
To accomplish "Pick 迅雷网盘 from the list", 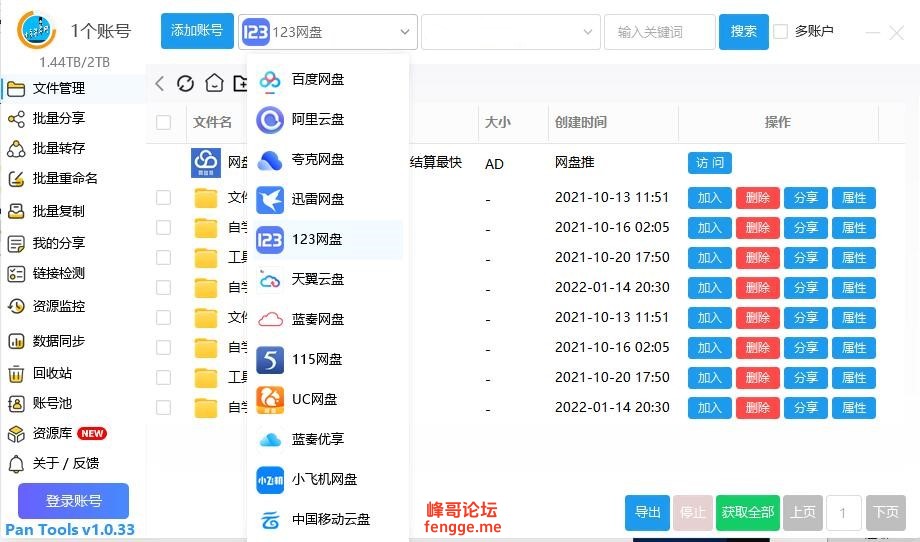I will click(x=327, y=199).
